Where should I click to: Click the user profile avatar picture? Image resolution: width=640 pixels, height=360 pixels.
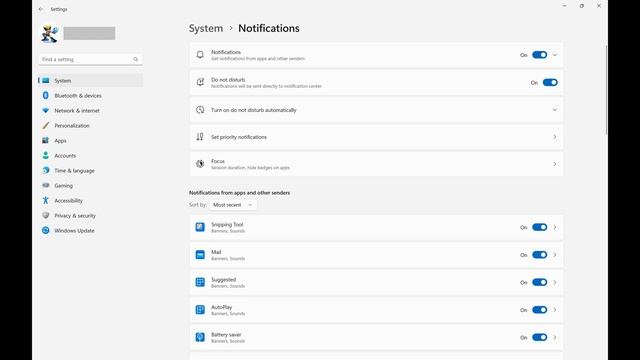(x=50, y=33)
